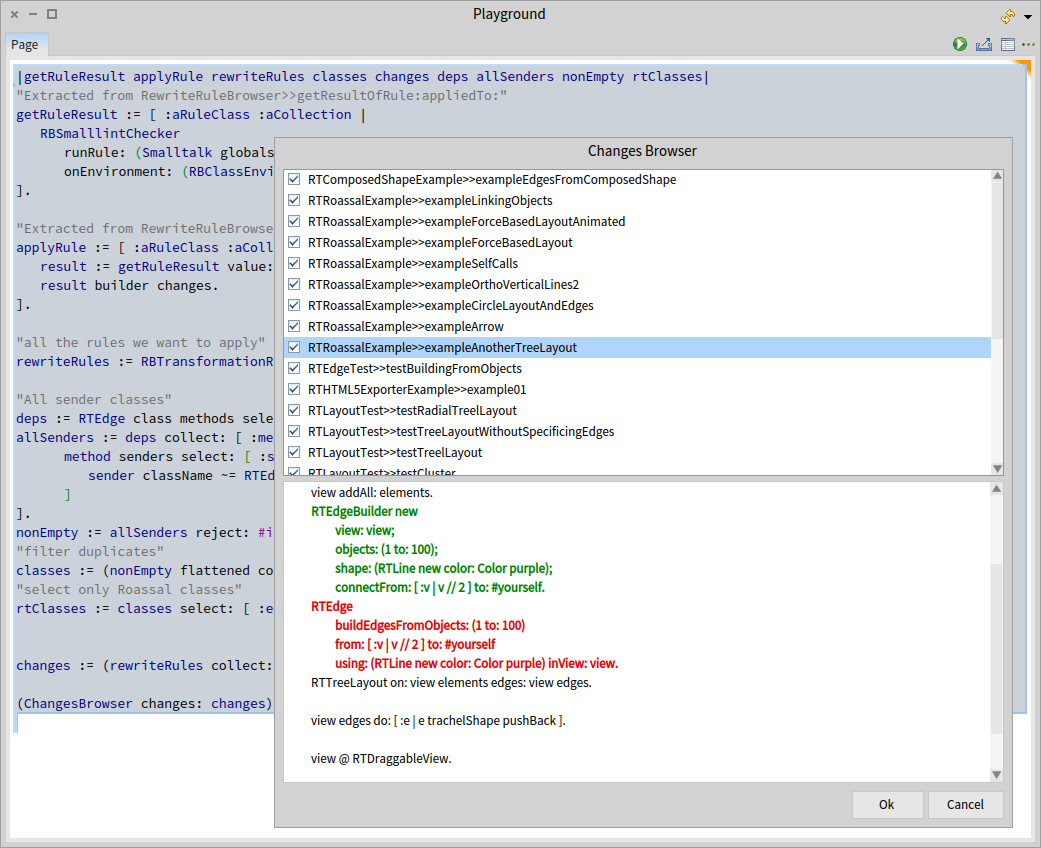Open the window menu dropdown arrow in title bar
This screenshot has height=848, width=1041.
click(x=1028, y=17)
